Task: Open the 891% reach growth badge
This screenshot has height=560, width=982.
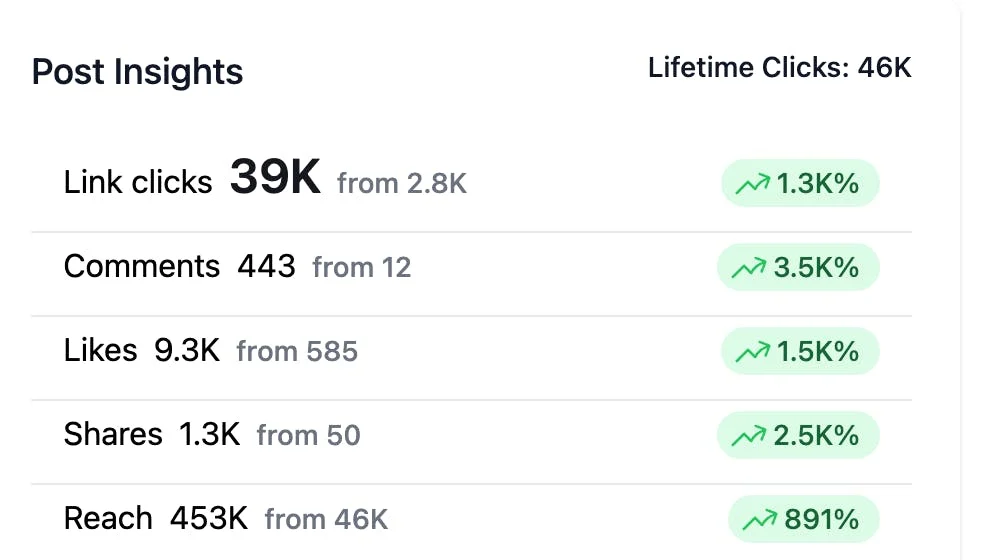Action: [804, 519]
